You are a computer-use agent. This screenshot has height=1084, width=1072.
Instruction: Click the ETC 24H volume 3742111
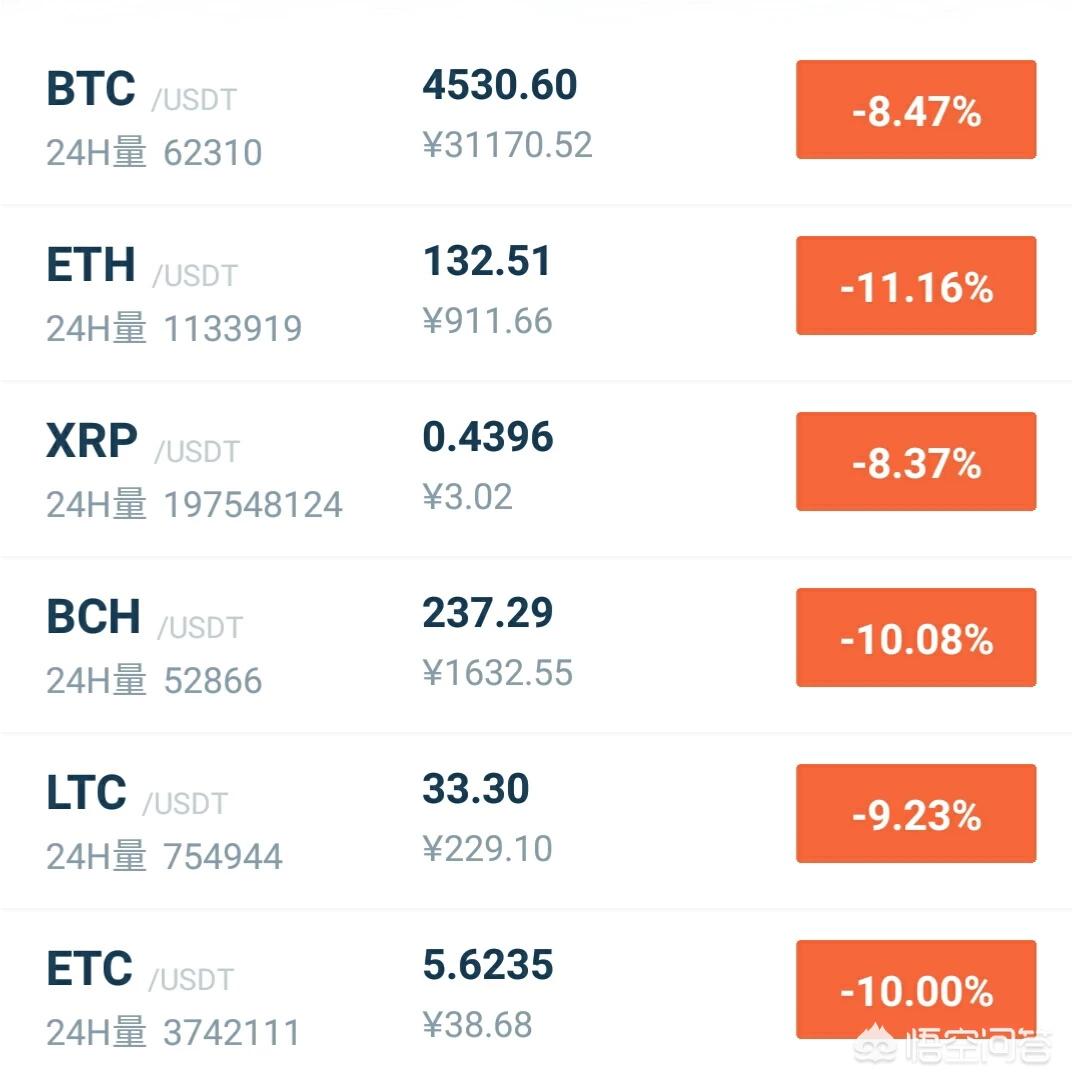[x=231, y=1032]
